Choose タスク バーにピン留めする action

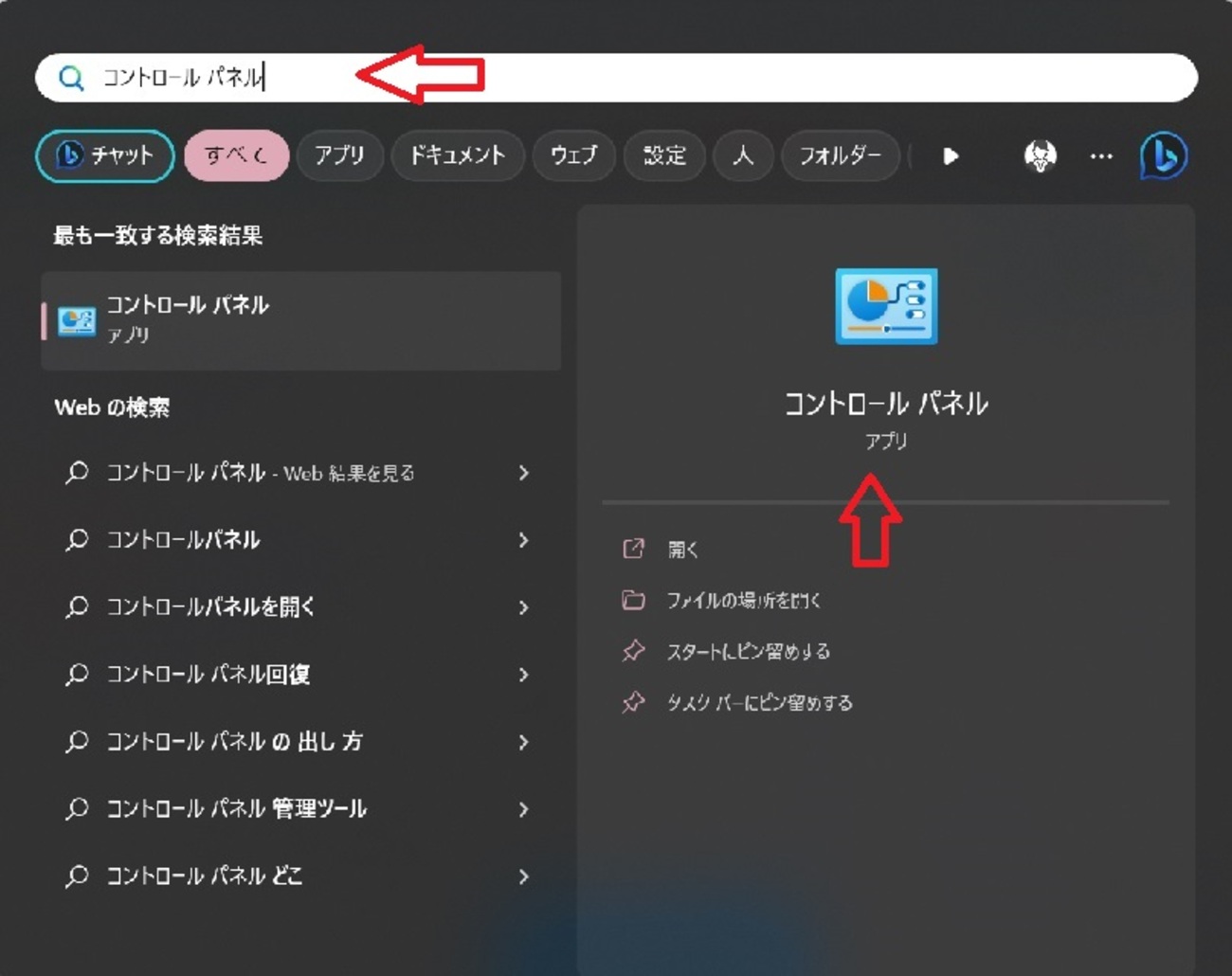coord(760,703)
